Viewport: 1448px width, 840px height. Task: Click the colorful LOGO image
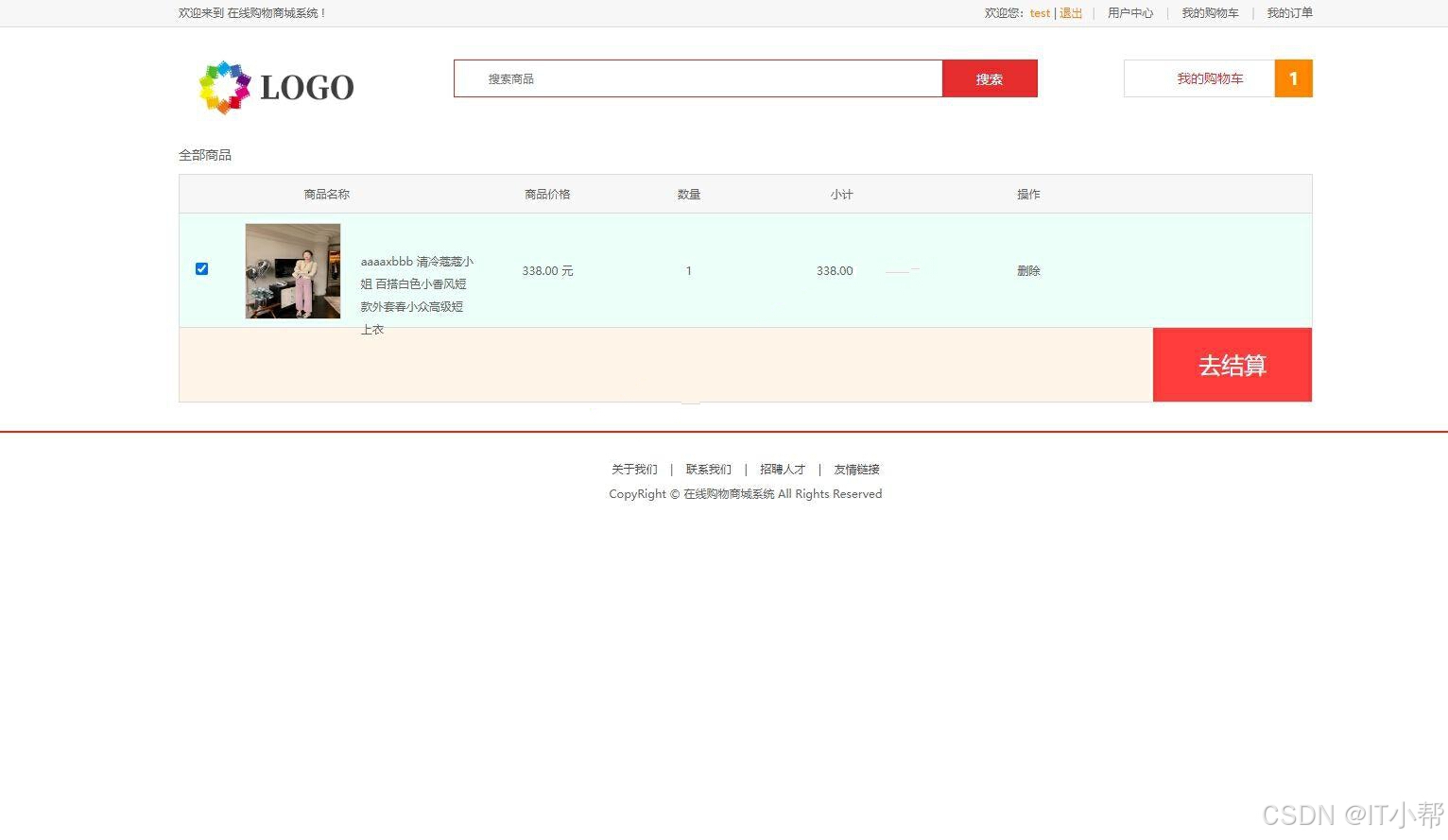[x=276, y=87]
